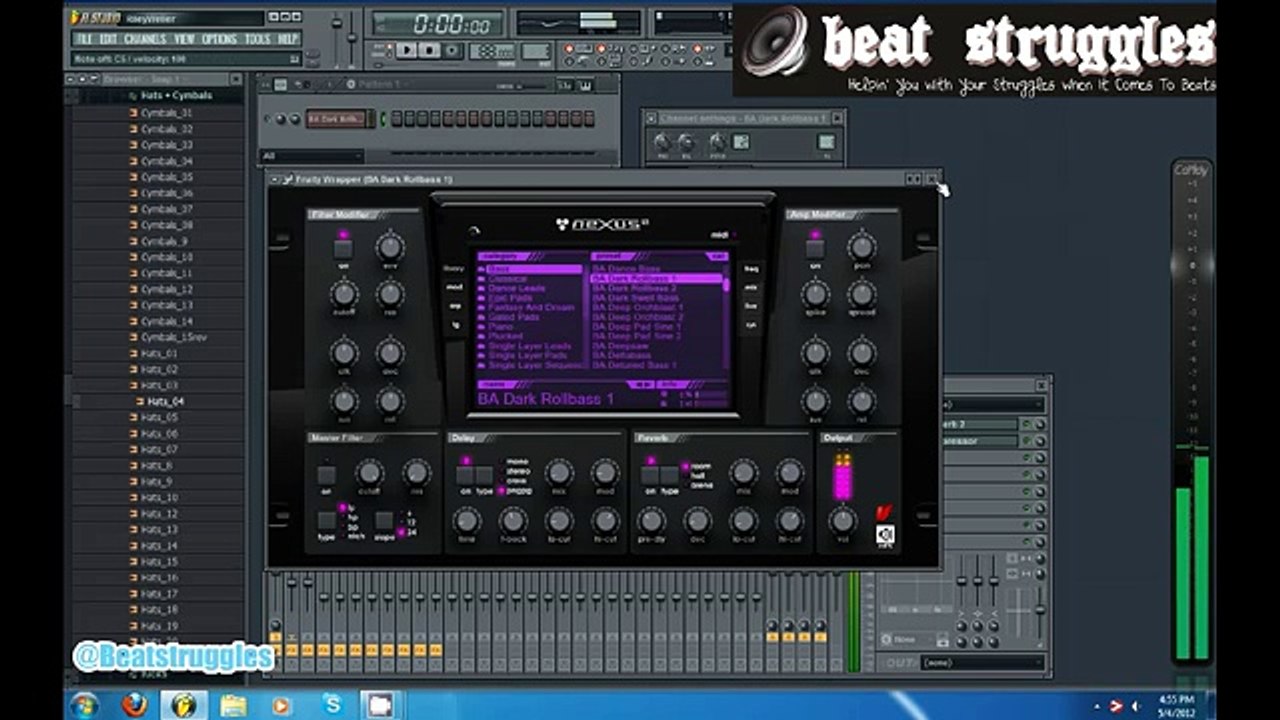Open the VIEW menu
Viewport: 1280px width, 720px height.
click(185, 39)
